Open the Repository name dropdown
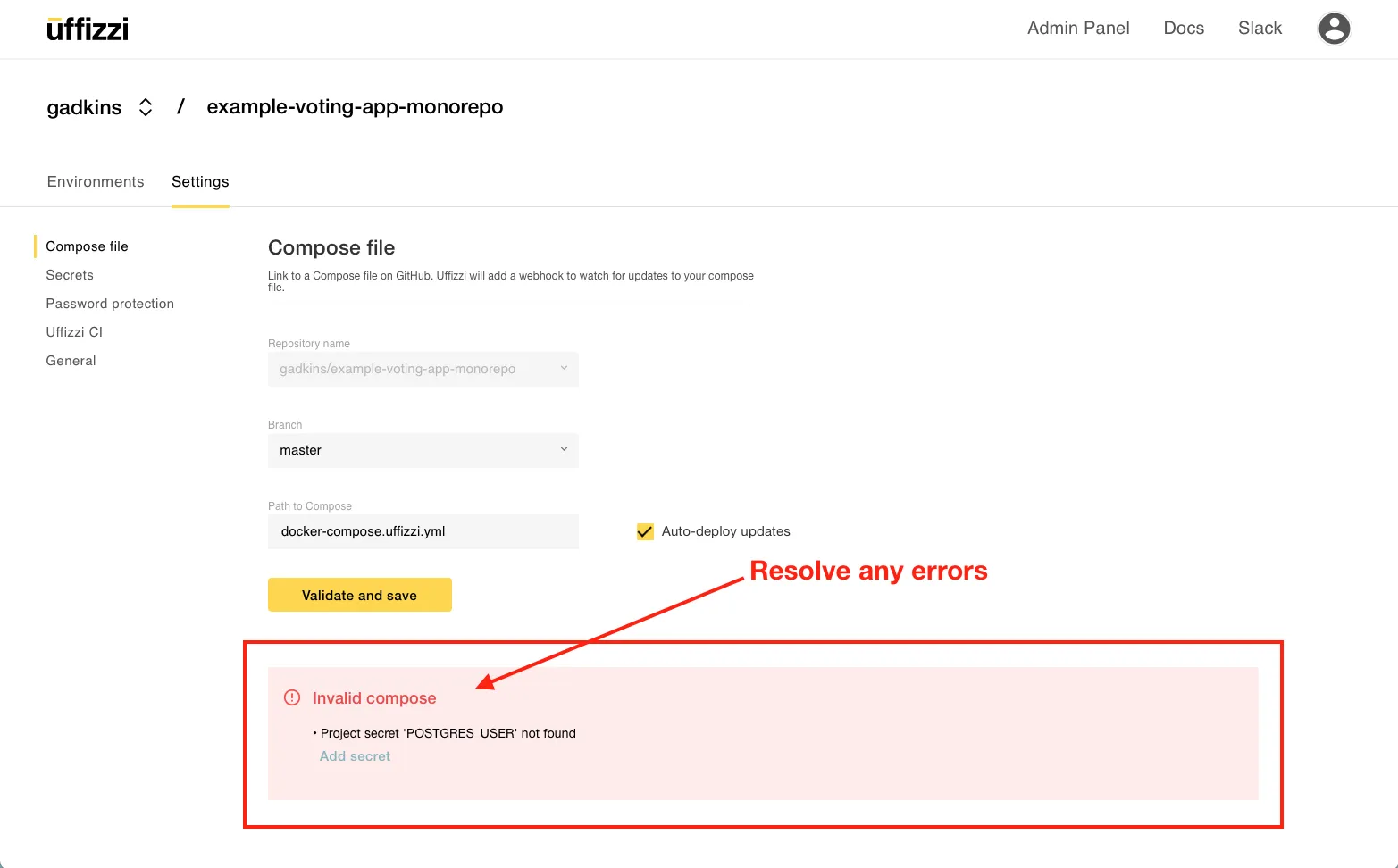 point(423,369)
